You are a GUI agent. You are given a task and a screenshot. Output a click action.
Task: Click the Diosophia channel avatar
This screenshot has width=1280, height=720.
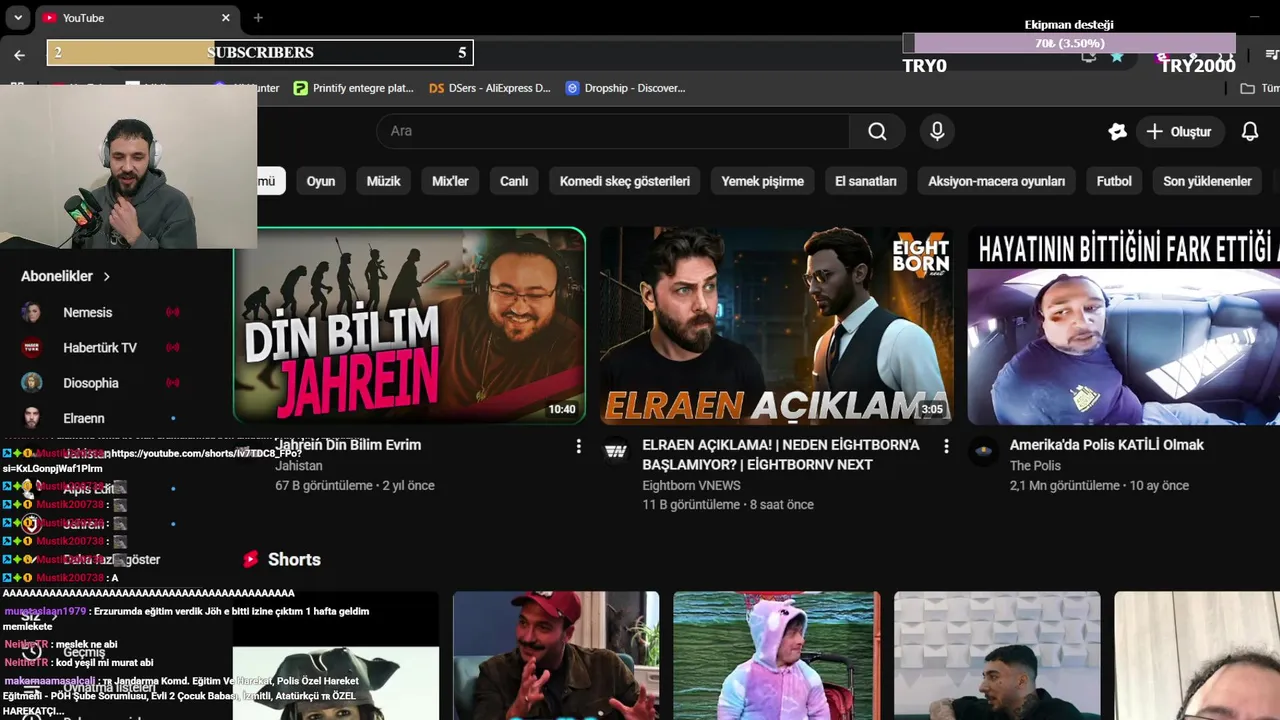[x=32, y=383]
